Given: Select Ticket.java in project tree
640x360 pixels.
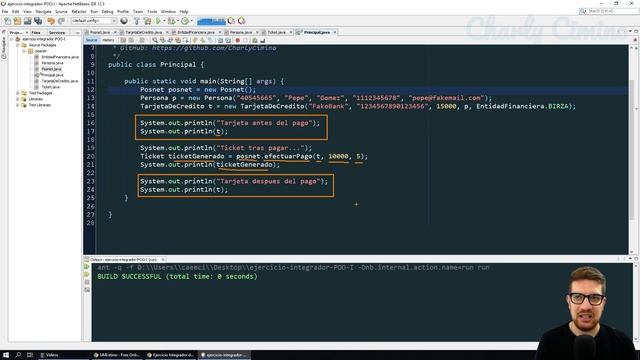Looking at the screenshot, I should (x=50, y=87).
